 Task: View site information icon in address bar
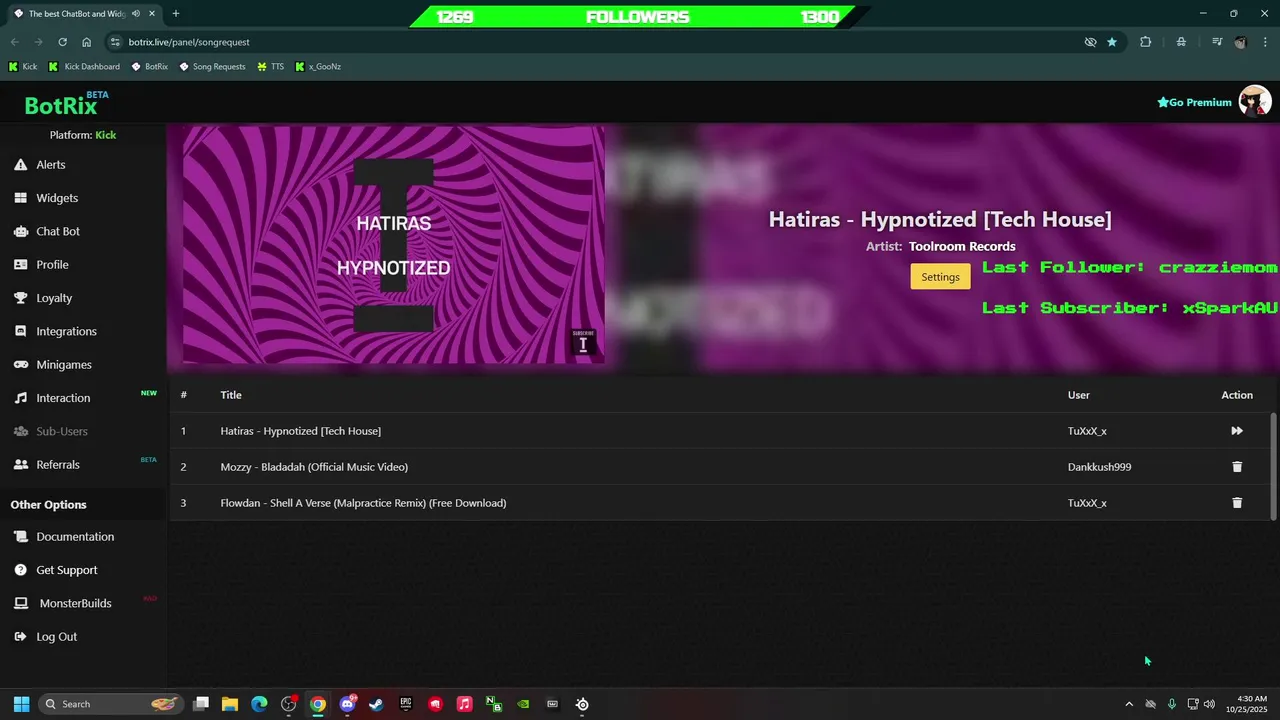[115, 42]
